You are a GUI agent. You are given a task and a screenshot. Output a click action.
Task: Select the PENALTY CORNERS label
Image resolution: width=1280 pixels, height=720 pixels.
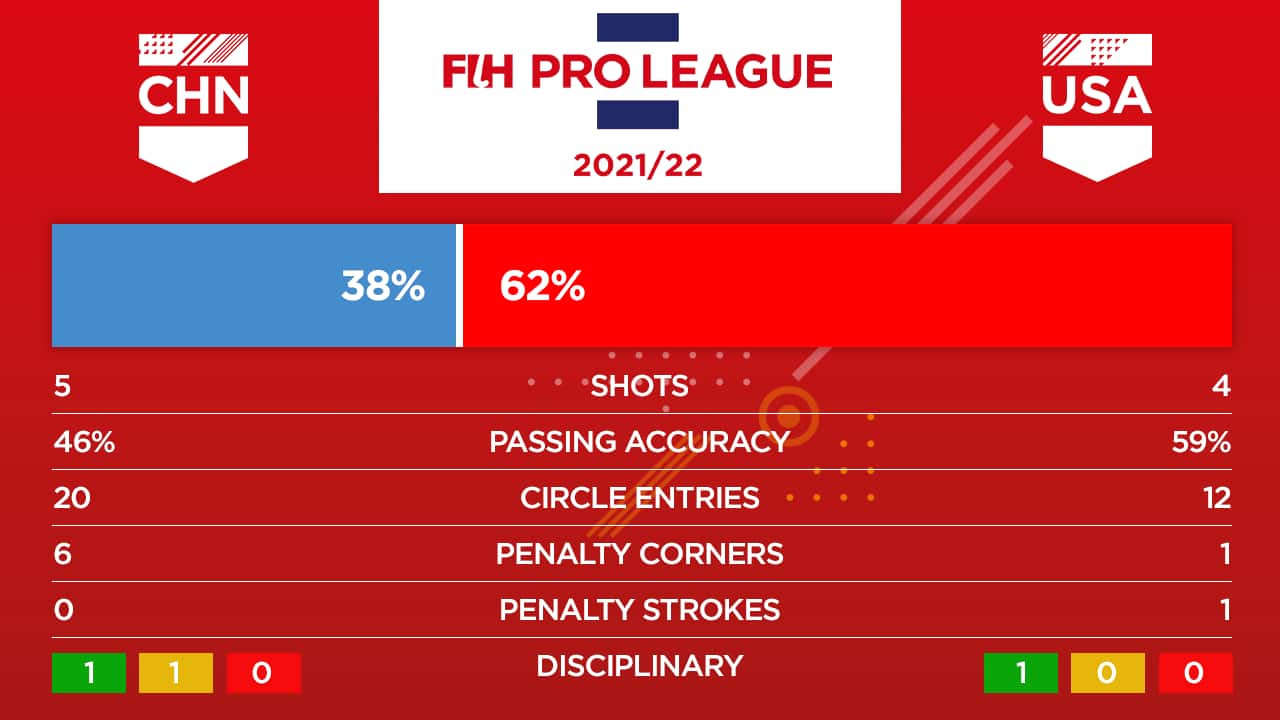[640, 554]
